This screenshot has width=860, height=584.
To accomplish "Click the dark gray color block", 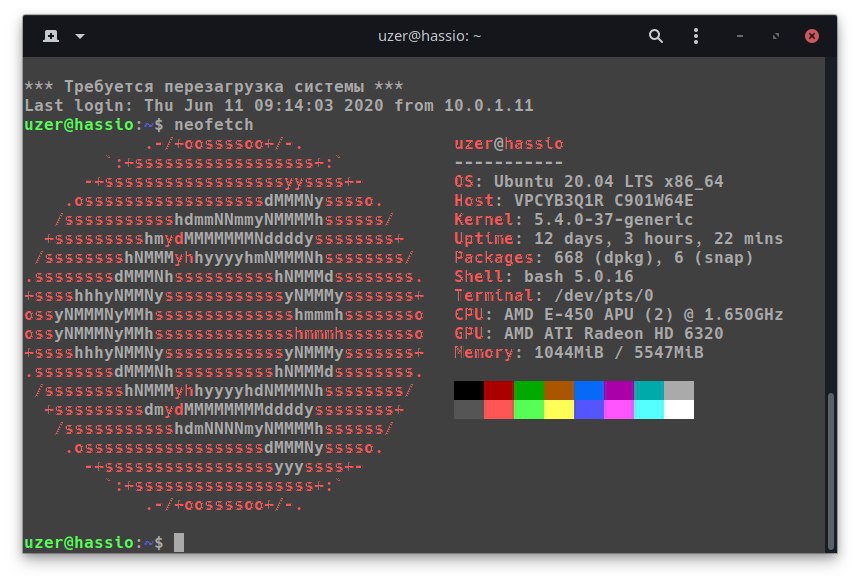I will click(x=469, y=410).
